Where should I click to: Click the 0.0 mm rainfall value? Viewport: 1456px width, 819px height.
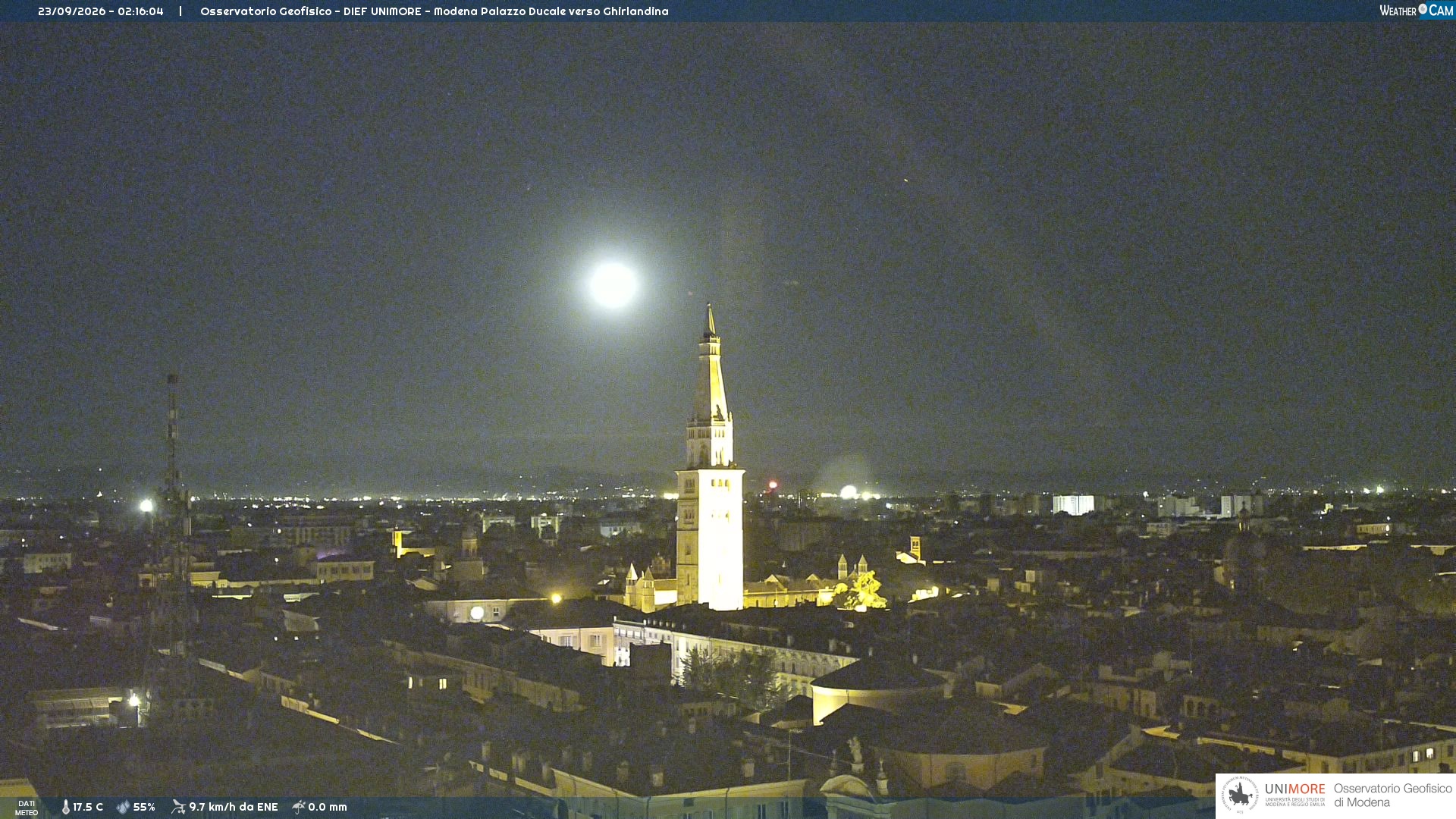tap(328, 807)
